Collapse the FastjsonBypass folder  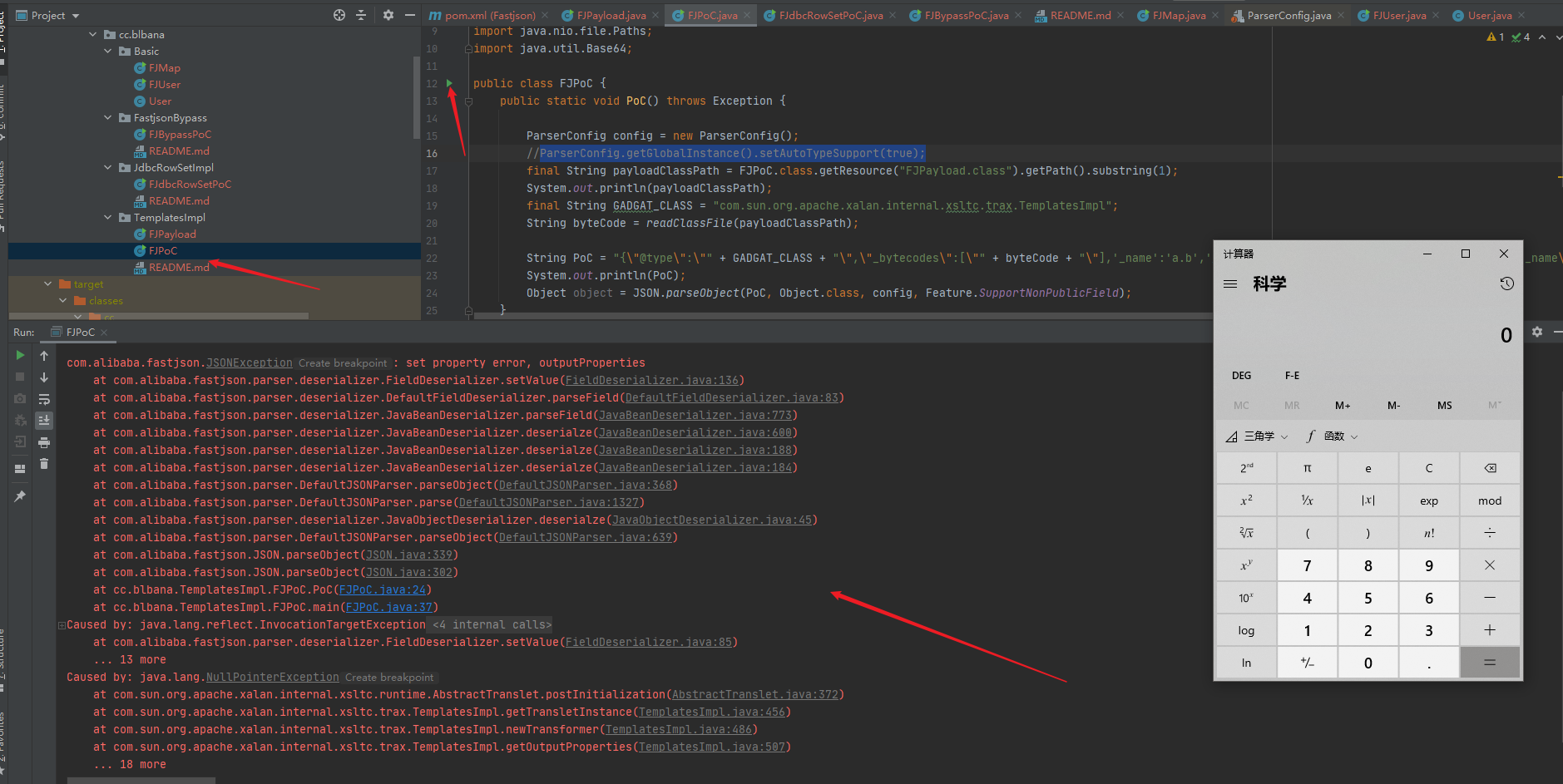coord(107,118)
